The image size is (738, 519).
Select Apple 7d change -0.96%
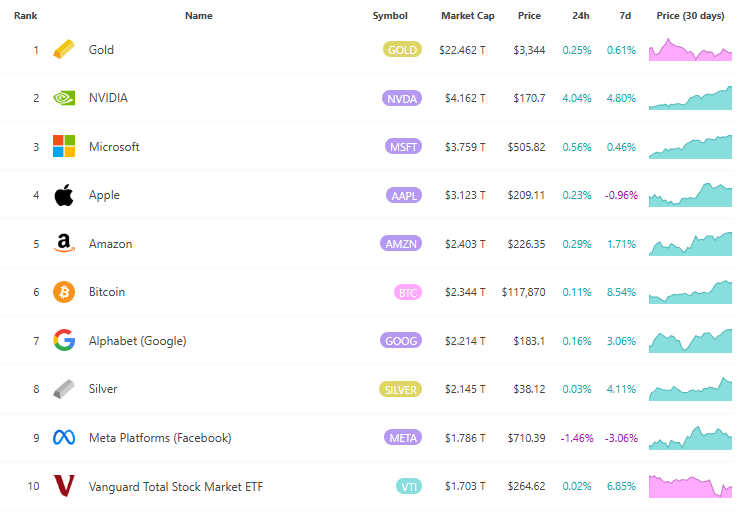(621, 195)
